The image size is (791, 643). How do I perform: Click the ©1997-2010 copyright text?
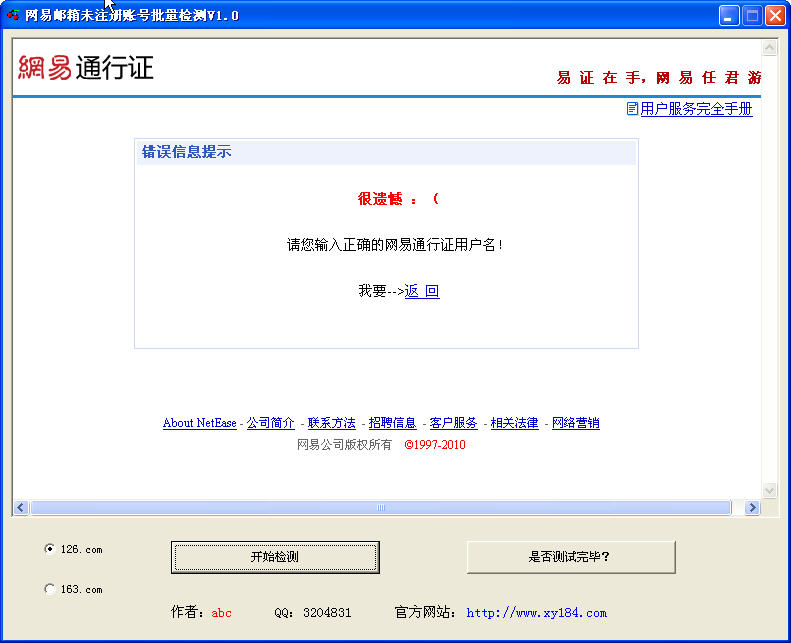(x=434, y=445)
